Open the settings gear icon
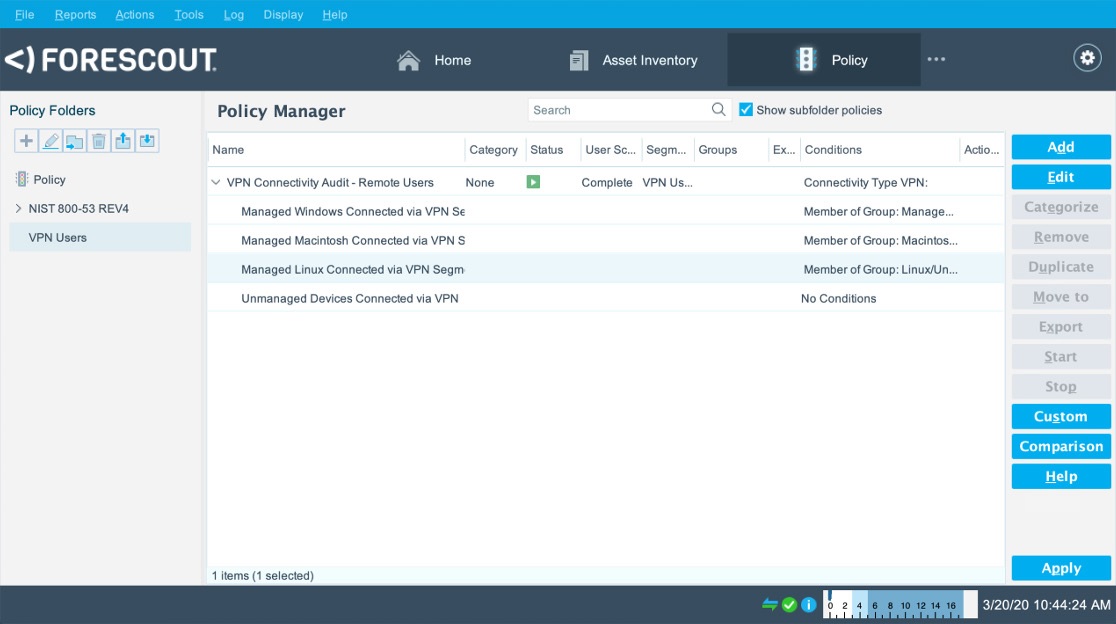The height and width of the screenshot is (624, 1116). (1087, 57)
